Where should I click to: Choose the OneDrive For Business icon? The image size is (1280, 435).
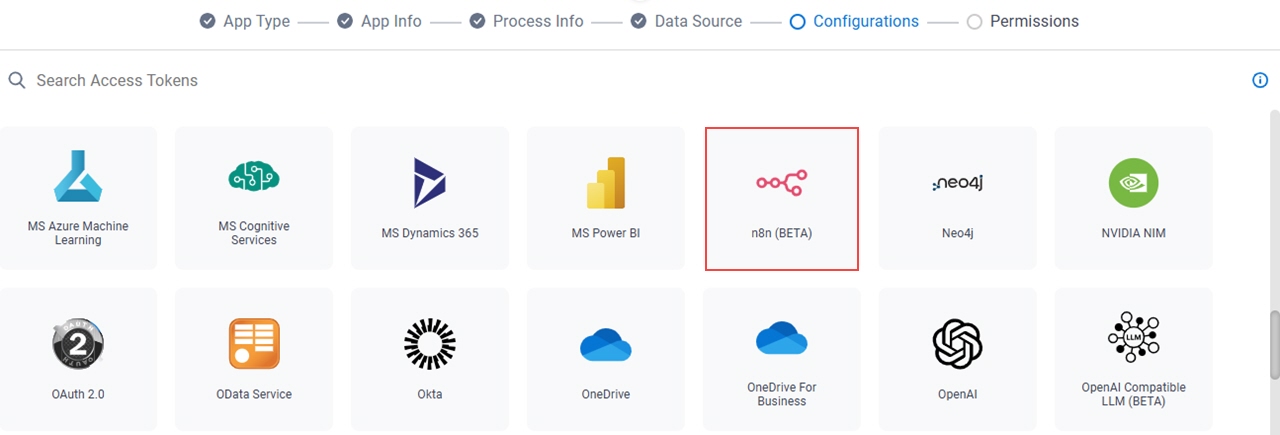pos(782,338)
